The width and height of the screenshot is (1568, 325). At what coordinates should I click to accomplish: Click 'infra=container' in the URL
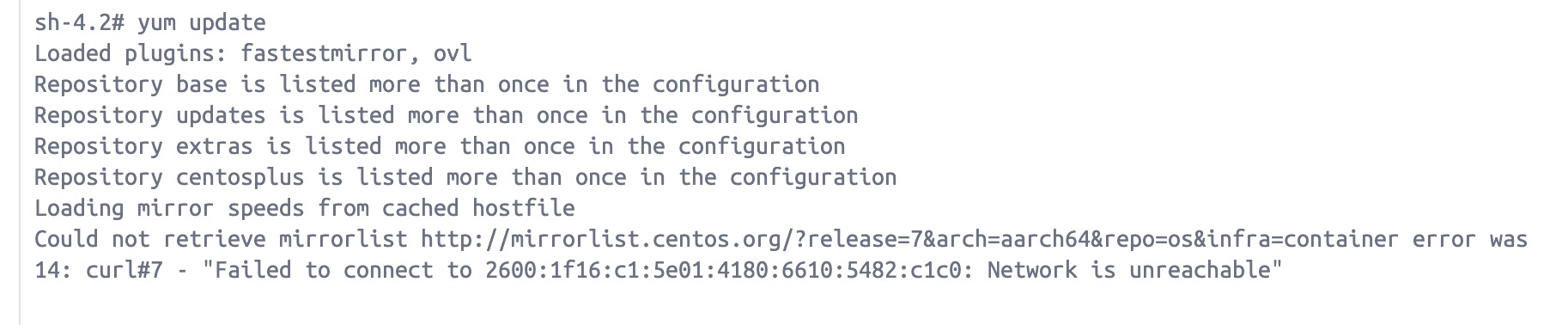1303,239
